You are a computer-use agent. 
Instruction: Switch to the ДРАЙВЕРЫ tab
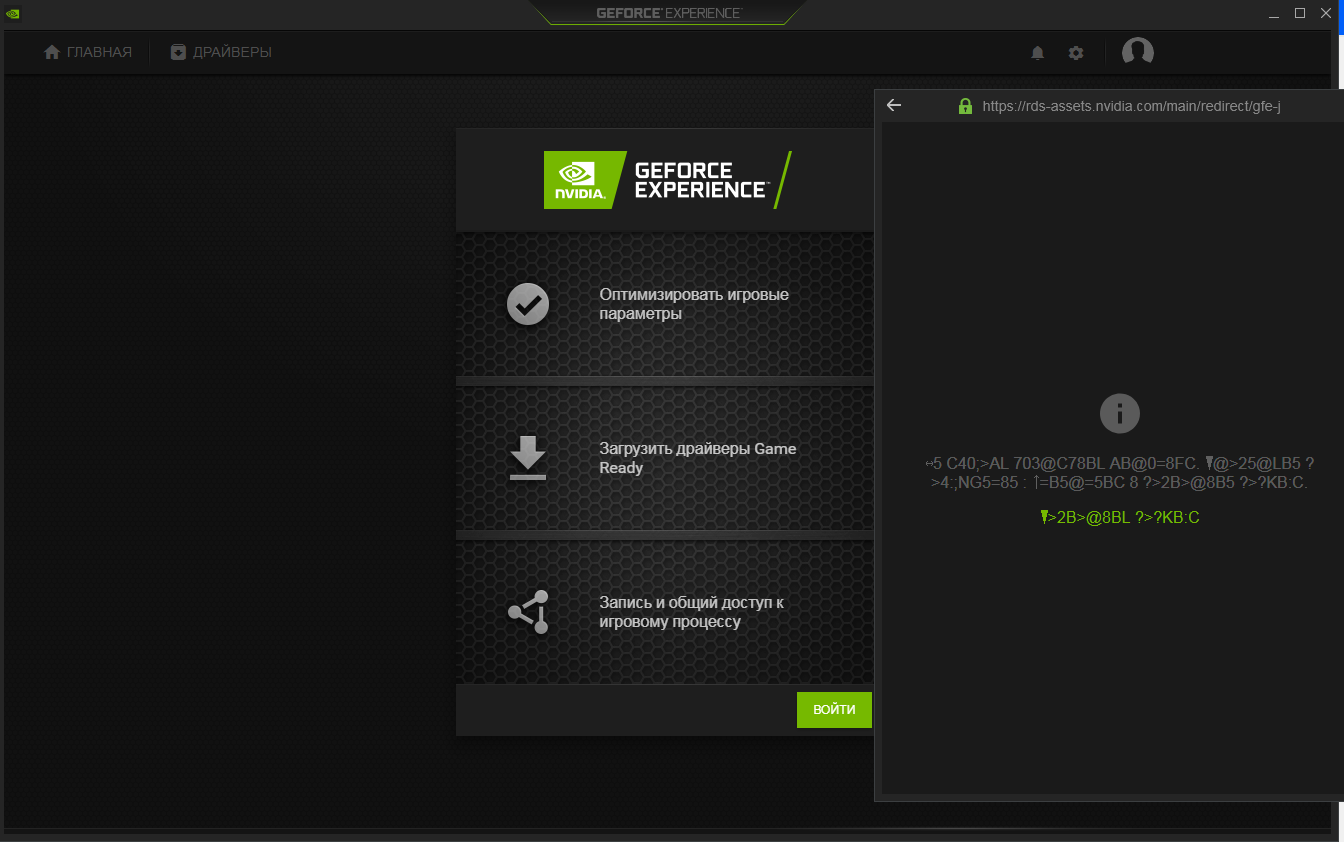[x=221, y=52]
